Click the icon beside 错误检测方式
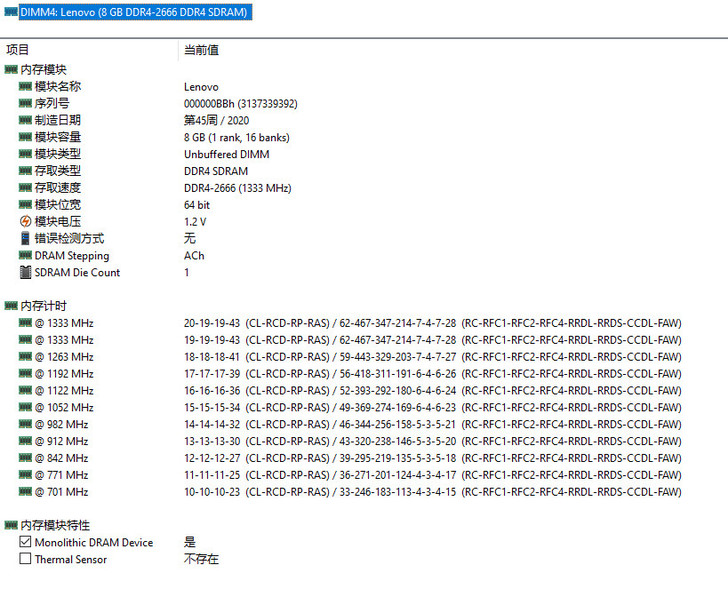The height and width of the screenshot is (589, 728). coord(26,238)
